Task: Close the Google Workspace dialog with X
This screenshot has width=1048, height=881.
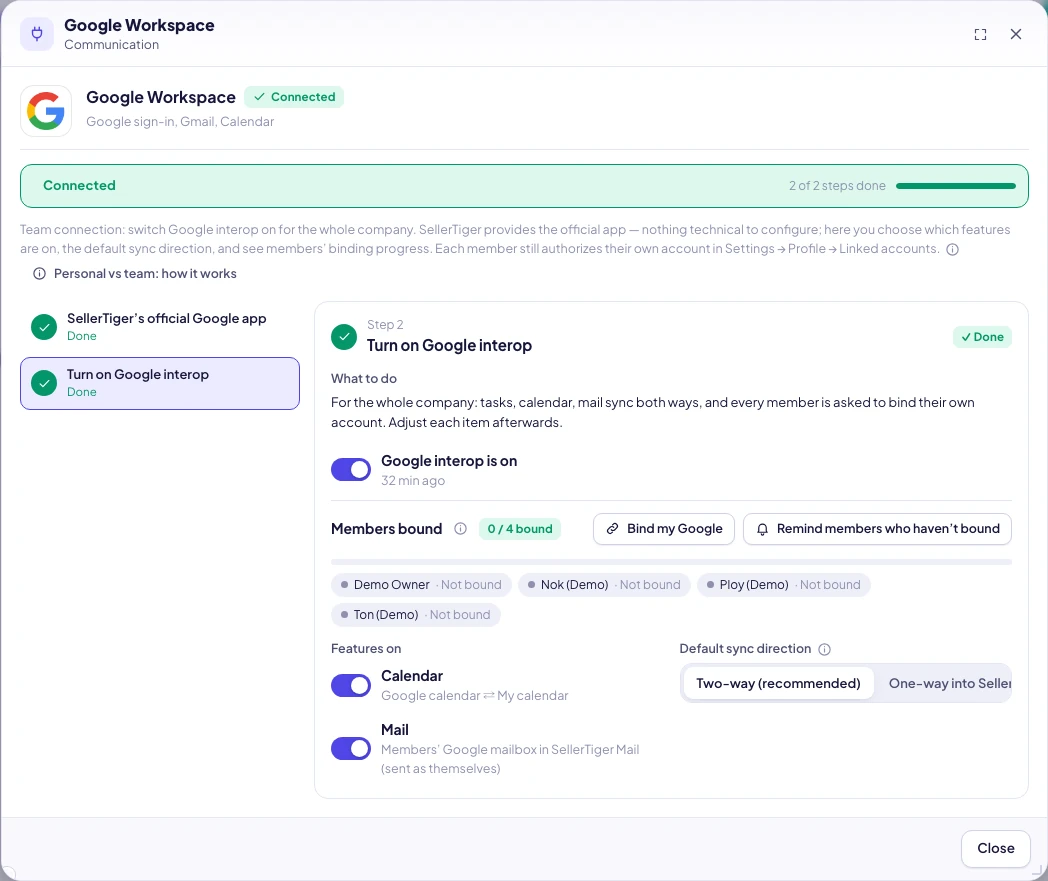Action: pyautogui.click(x=1015, y=34)
